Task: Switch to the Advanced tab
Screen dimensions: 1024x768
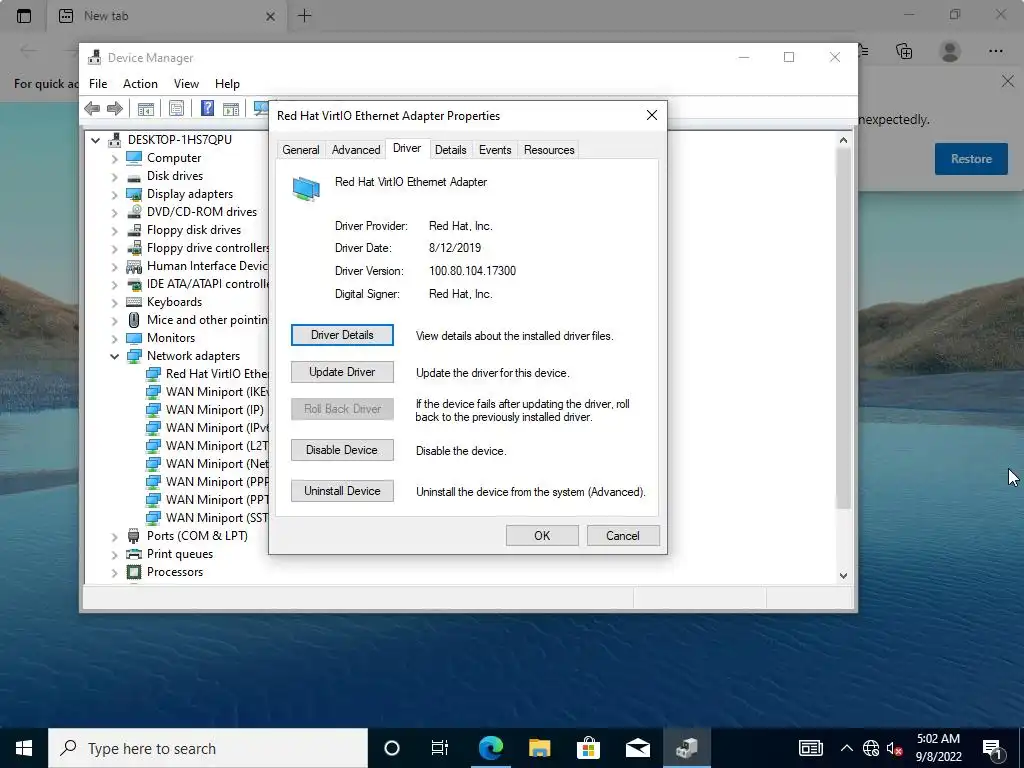Action: point(356,150)
